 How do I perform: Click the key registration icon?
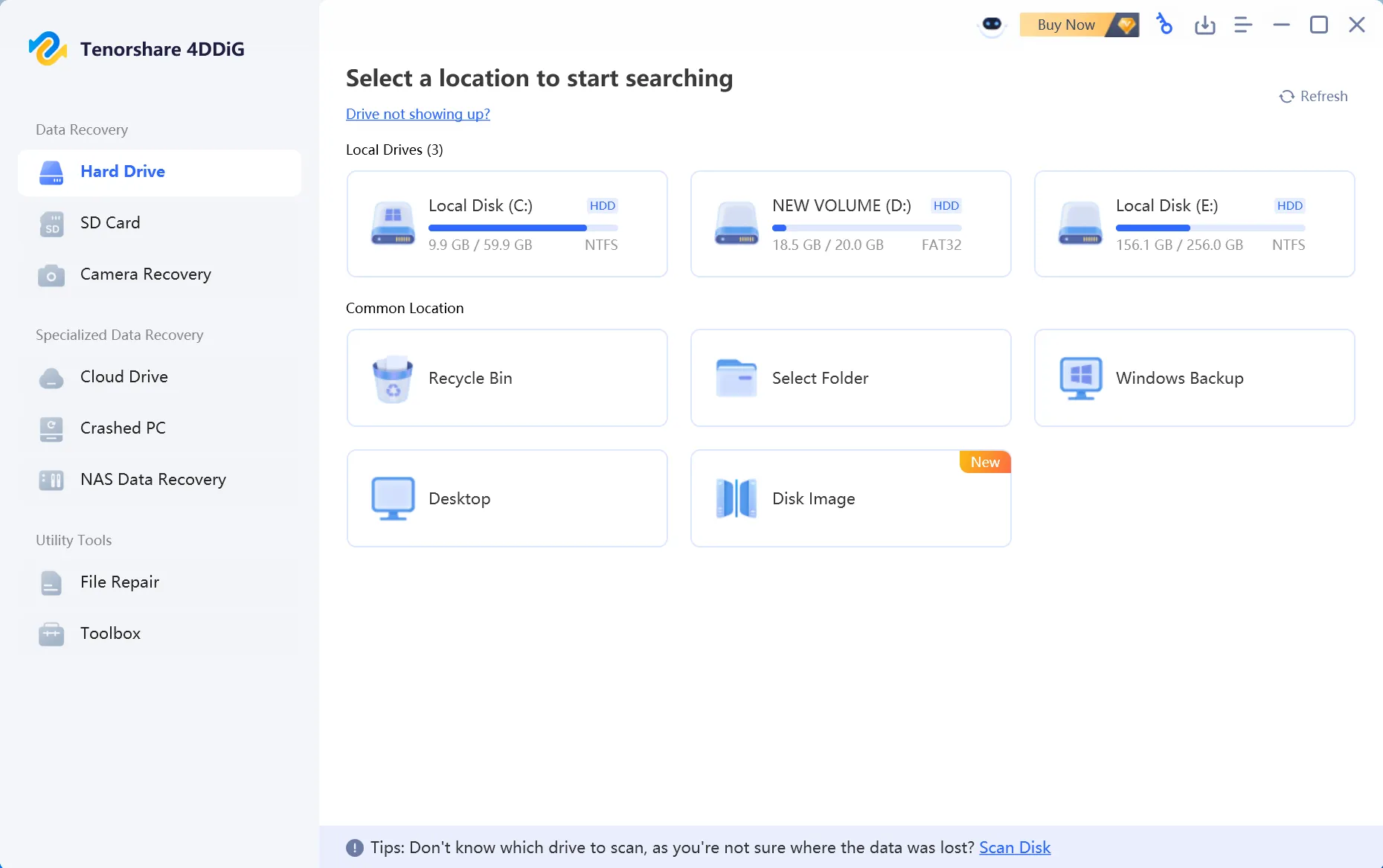tap(1164, 25)
